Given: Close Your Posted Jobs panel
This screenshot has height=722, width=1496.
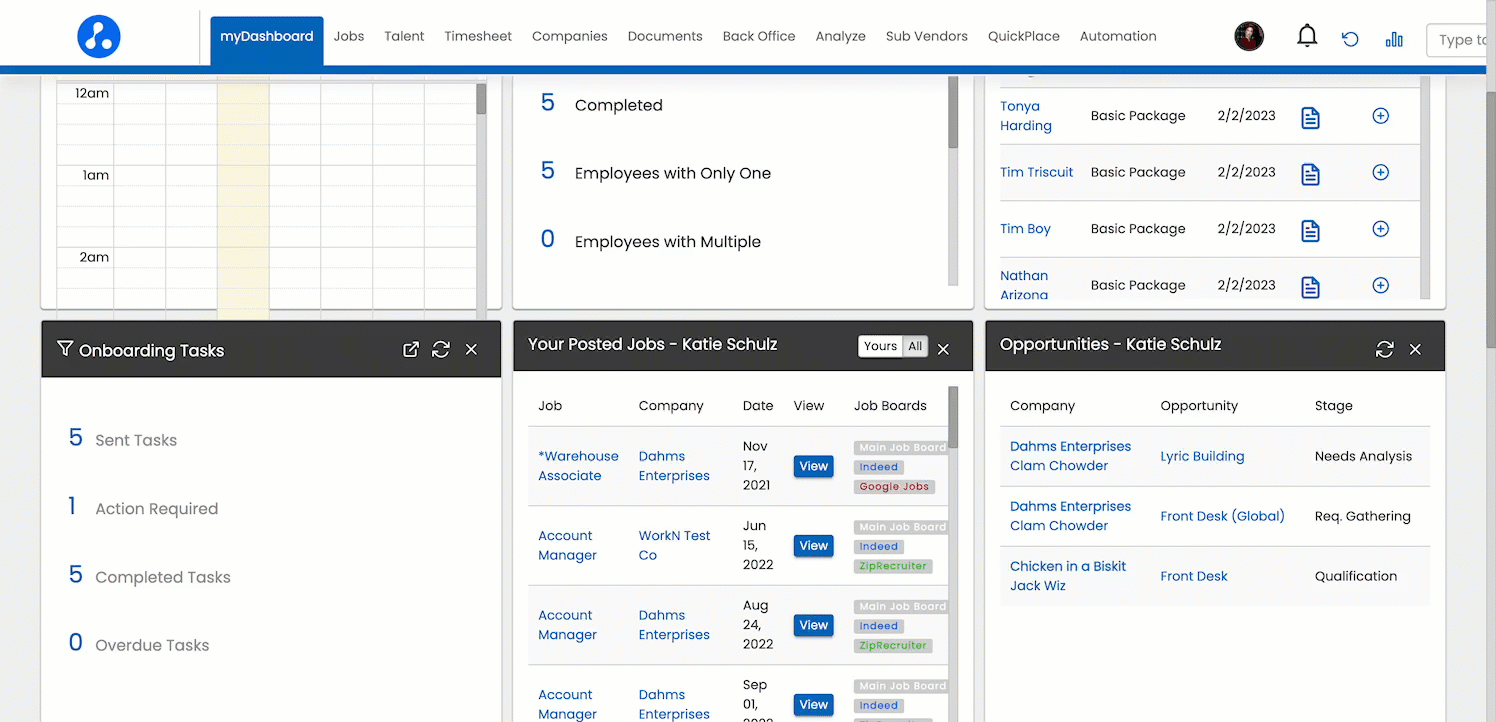Looking at the screenshot, I should pos(943,349).
